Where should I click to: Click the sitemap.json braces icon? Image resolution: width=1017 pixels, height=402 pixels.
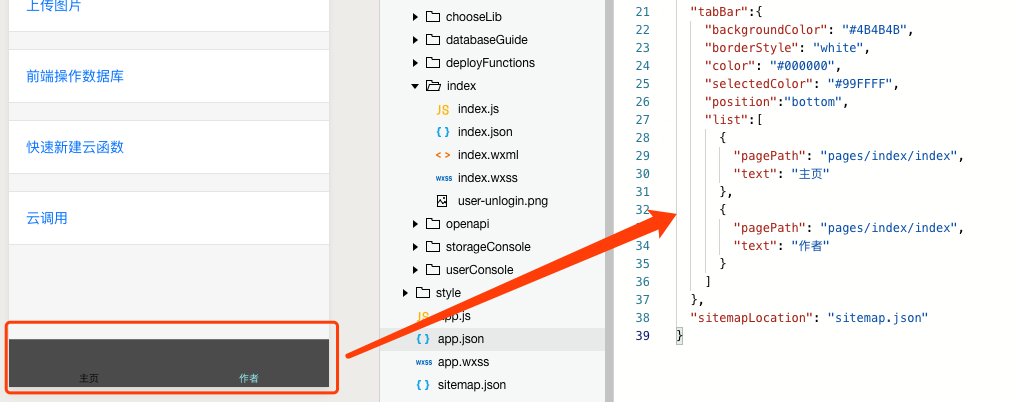pyautogui.click(x=423, y=385)
